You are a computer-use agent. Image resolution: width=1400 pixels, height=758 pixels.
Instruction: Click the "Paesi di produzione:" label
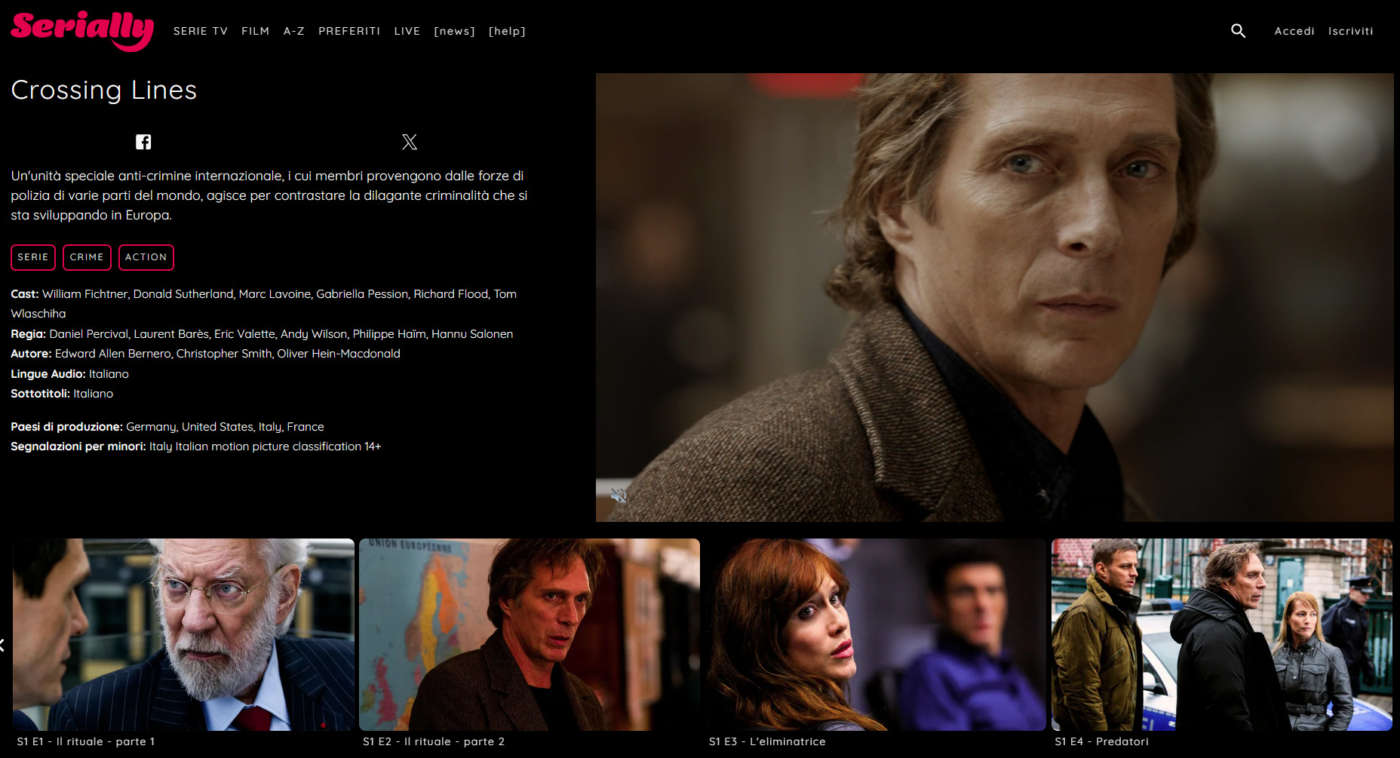(x=67, y=427)
